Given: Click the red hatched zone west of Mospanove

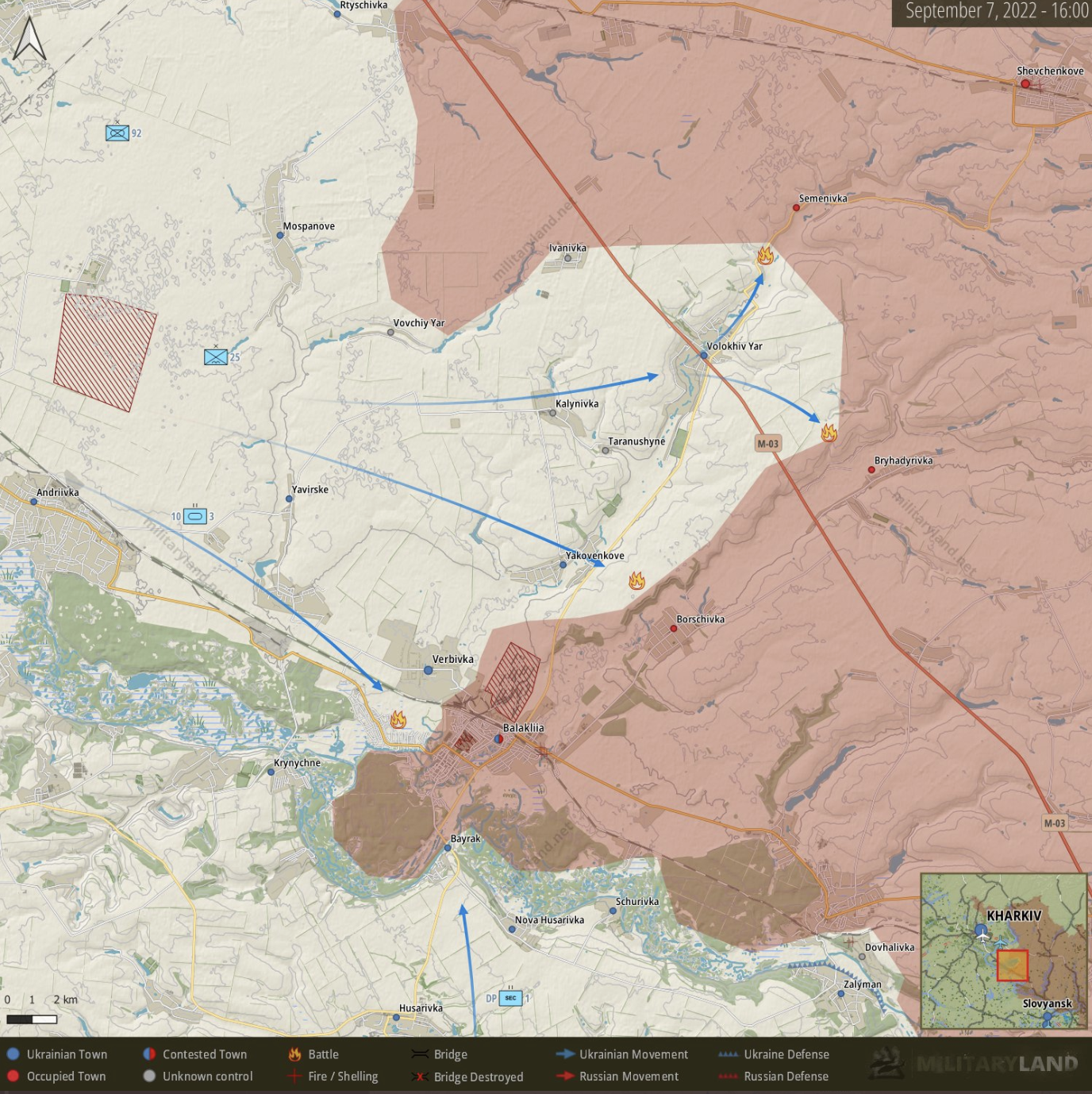Looking at the screenshot, I should click(x=105, y=352).
